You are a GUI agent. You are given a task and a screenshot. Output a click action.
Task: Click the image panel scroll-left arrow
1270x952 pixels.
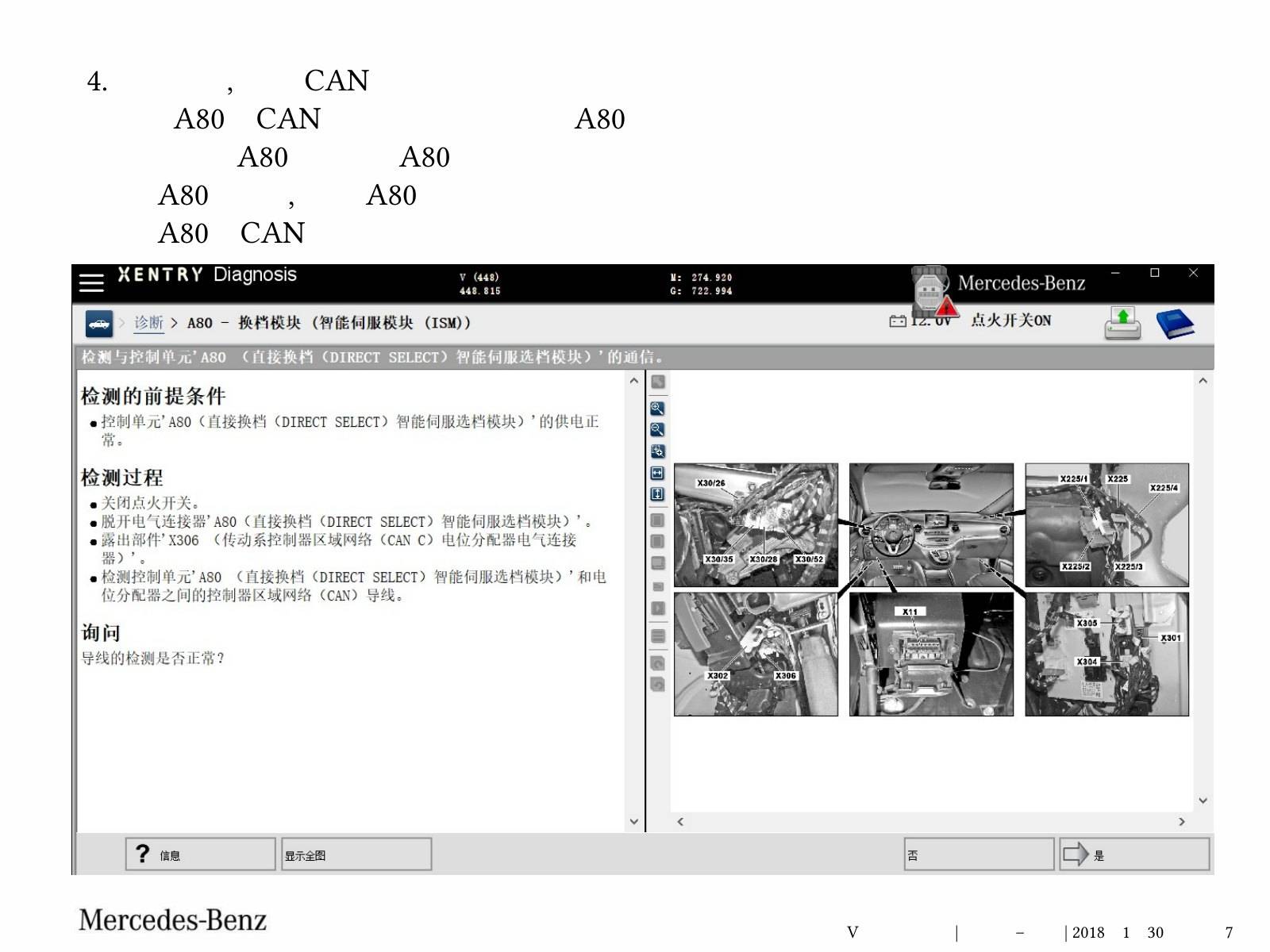click(x=680, y=822)
